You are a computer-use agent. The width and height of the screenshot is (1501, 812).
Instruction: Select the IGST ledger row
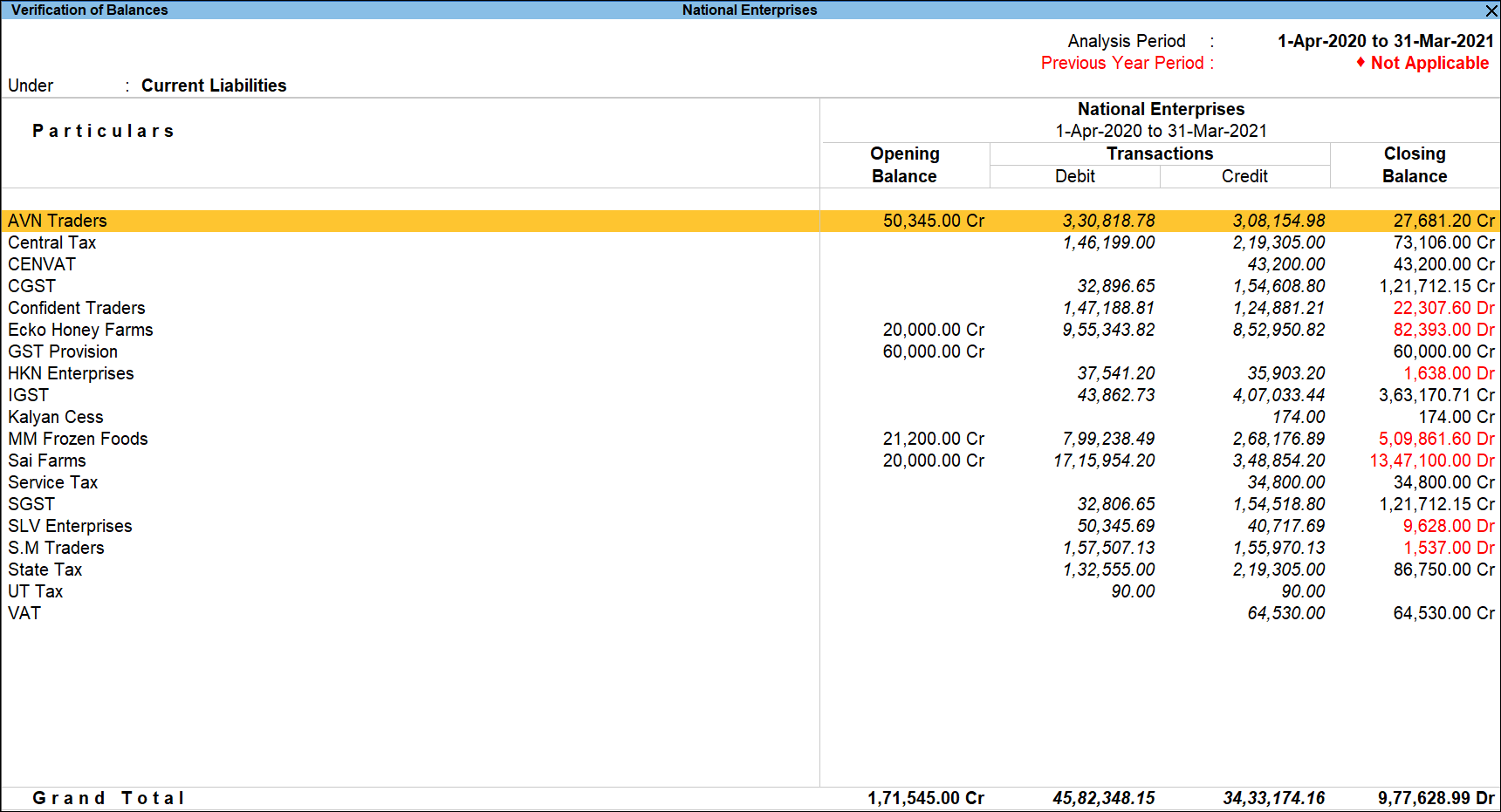[x=28, y=395]
